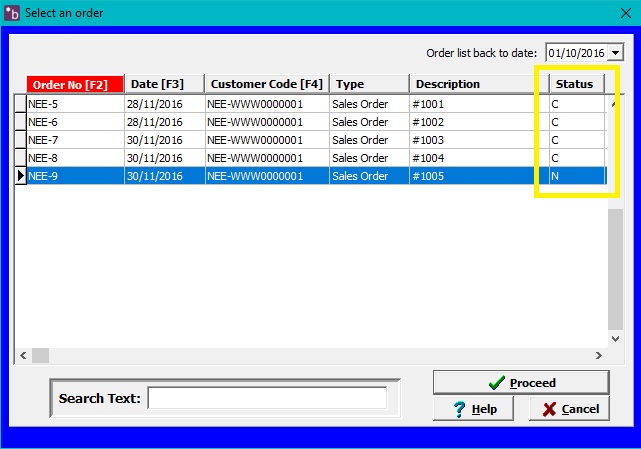
Task: Click the row selector for NEE-8
Action: (20, 158)
